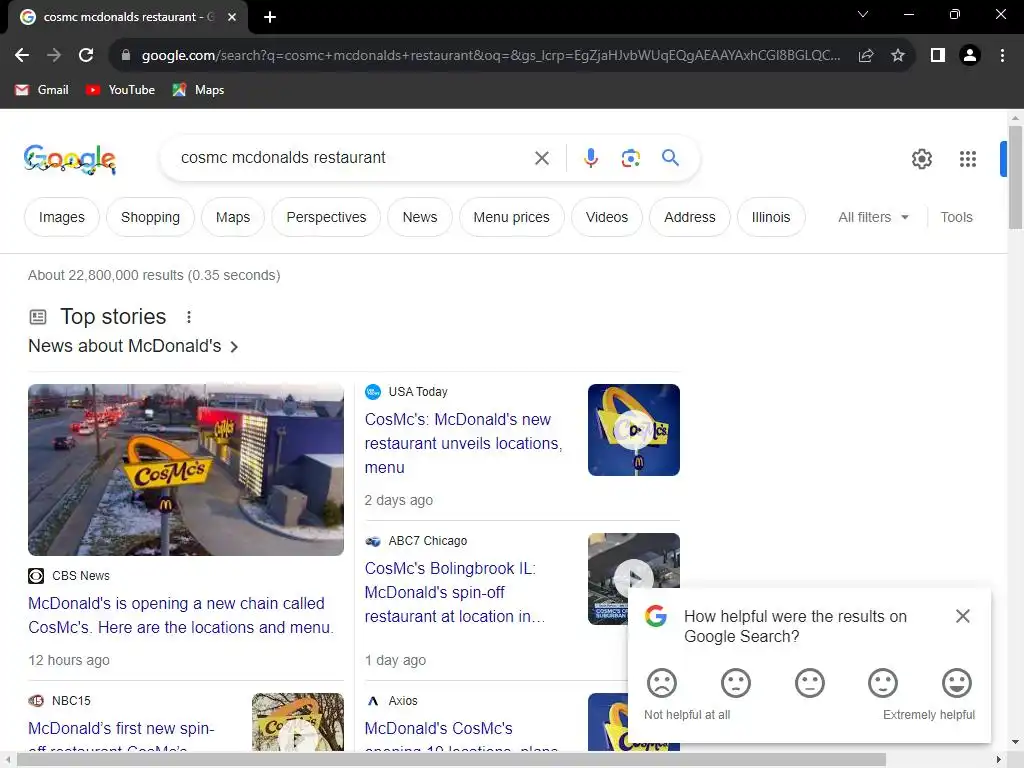Image resolution: width=1024 pixels, height=768 pixels.
Task: Open the Gmail bookmark
Action: (x=42, y=90)
